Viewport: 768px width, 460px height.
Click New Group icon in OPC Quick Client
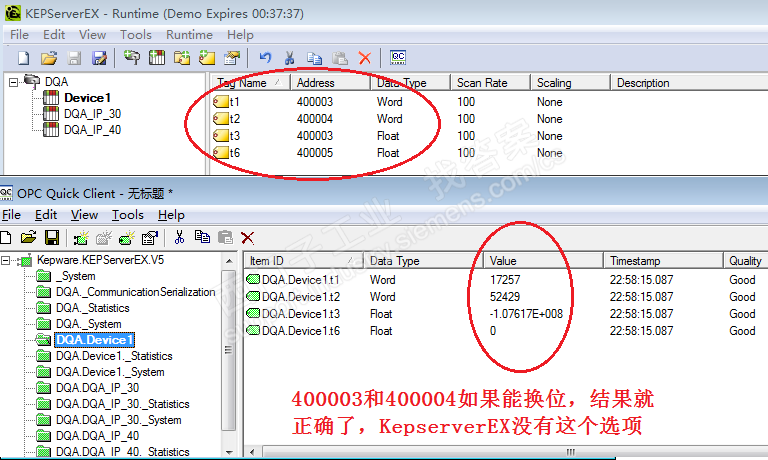(x=104, y=238)
